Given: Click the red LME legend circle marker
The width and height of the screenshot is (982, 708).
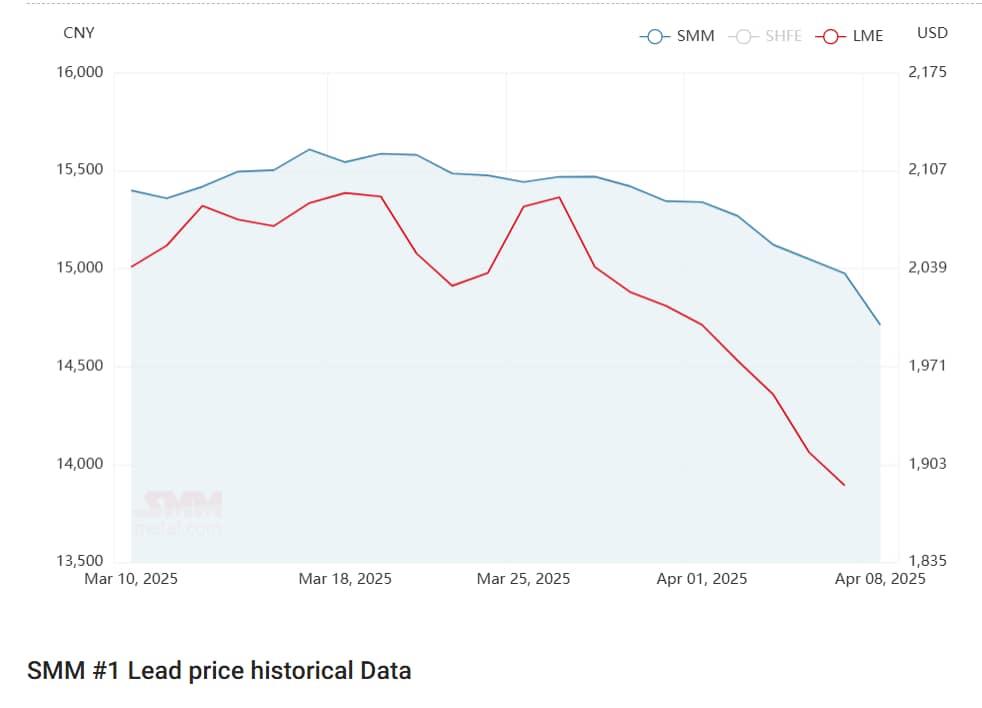Looking at the screenshot, I should click(831, 36).
